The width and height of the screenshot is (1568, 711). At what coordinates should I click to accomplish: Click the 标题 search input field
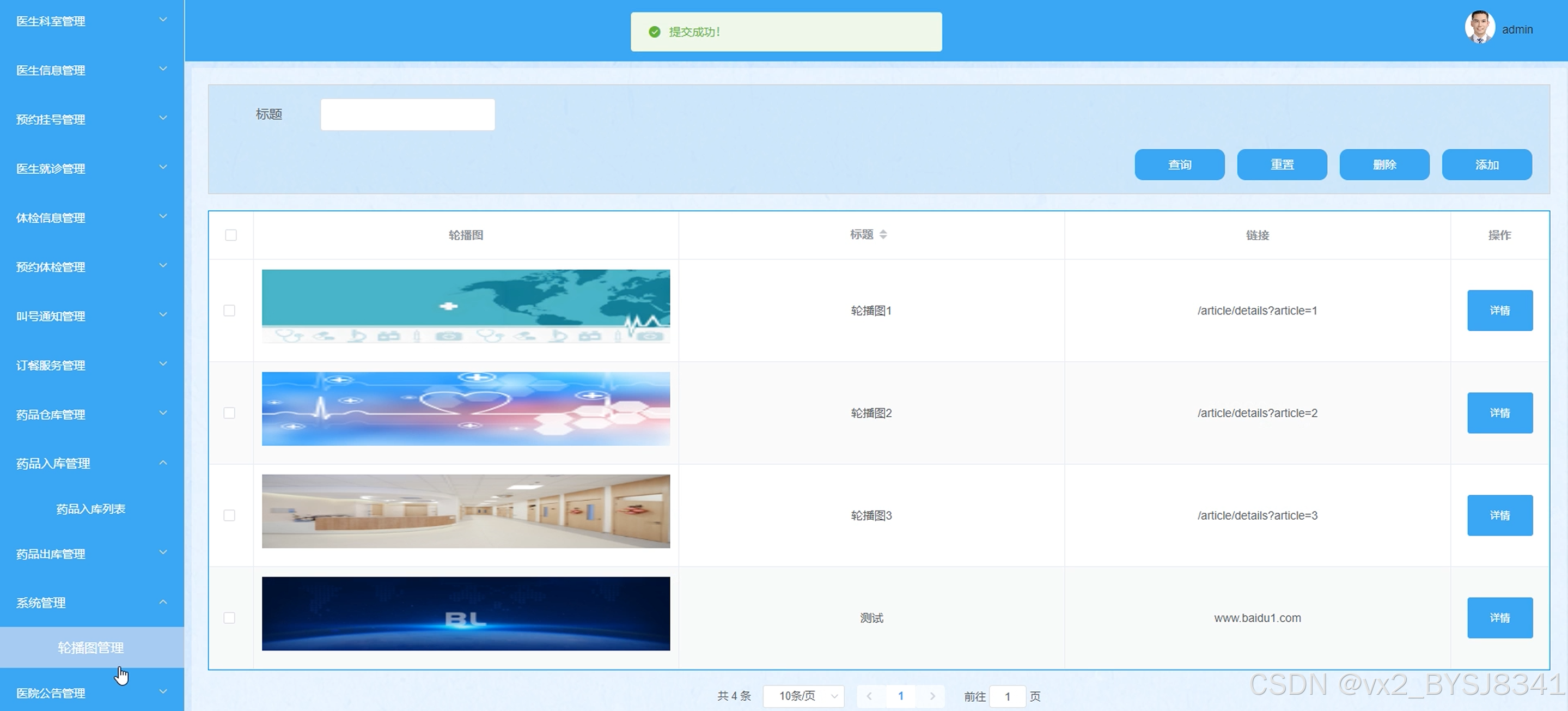click(407, 114)
